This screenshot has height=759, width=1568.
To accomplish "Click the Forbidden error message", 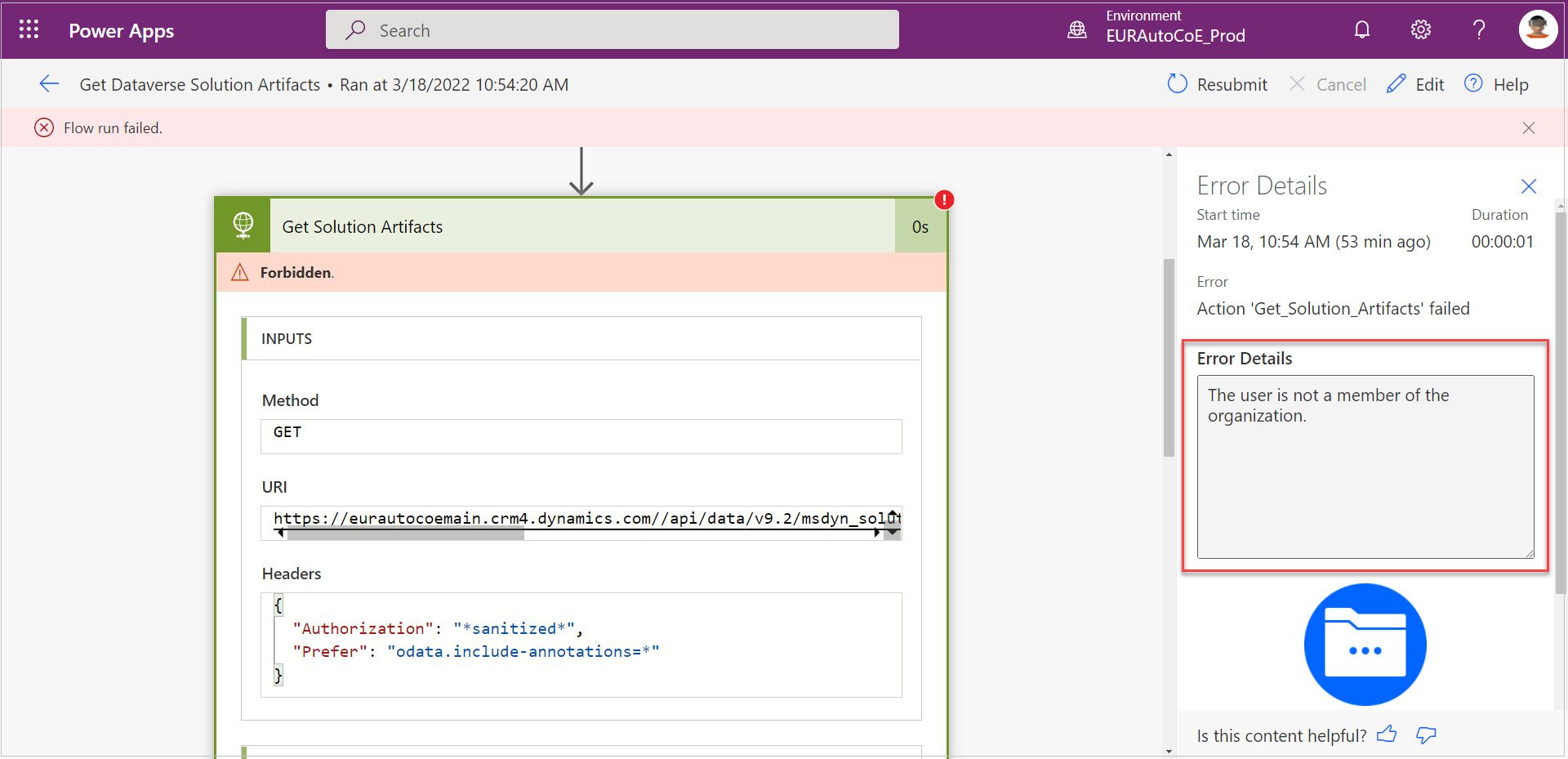I will tap(296, 272).
